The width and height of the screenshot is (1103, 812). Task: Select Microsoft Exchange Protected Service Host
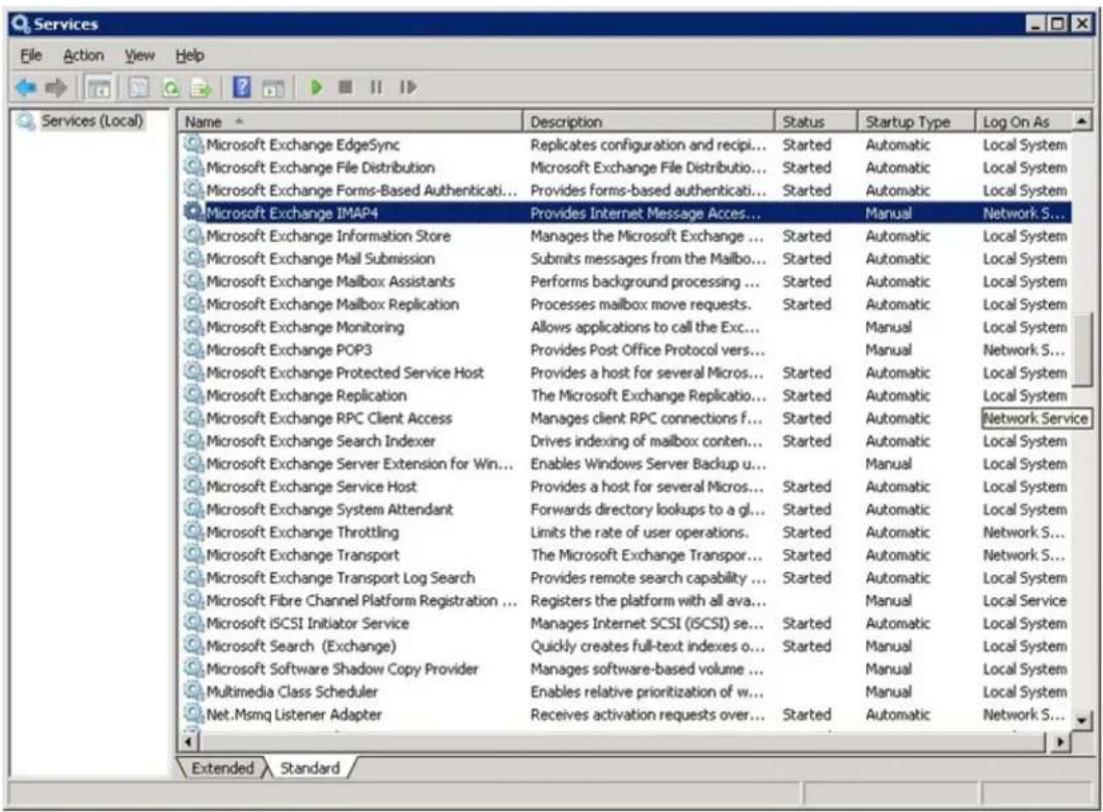[626, 372]
